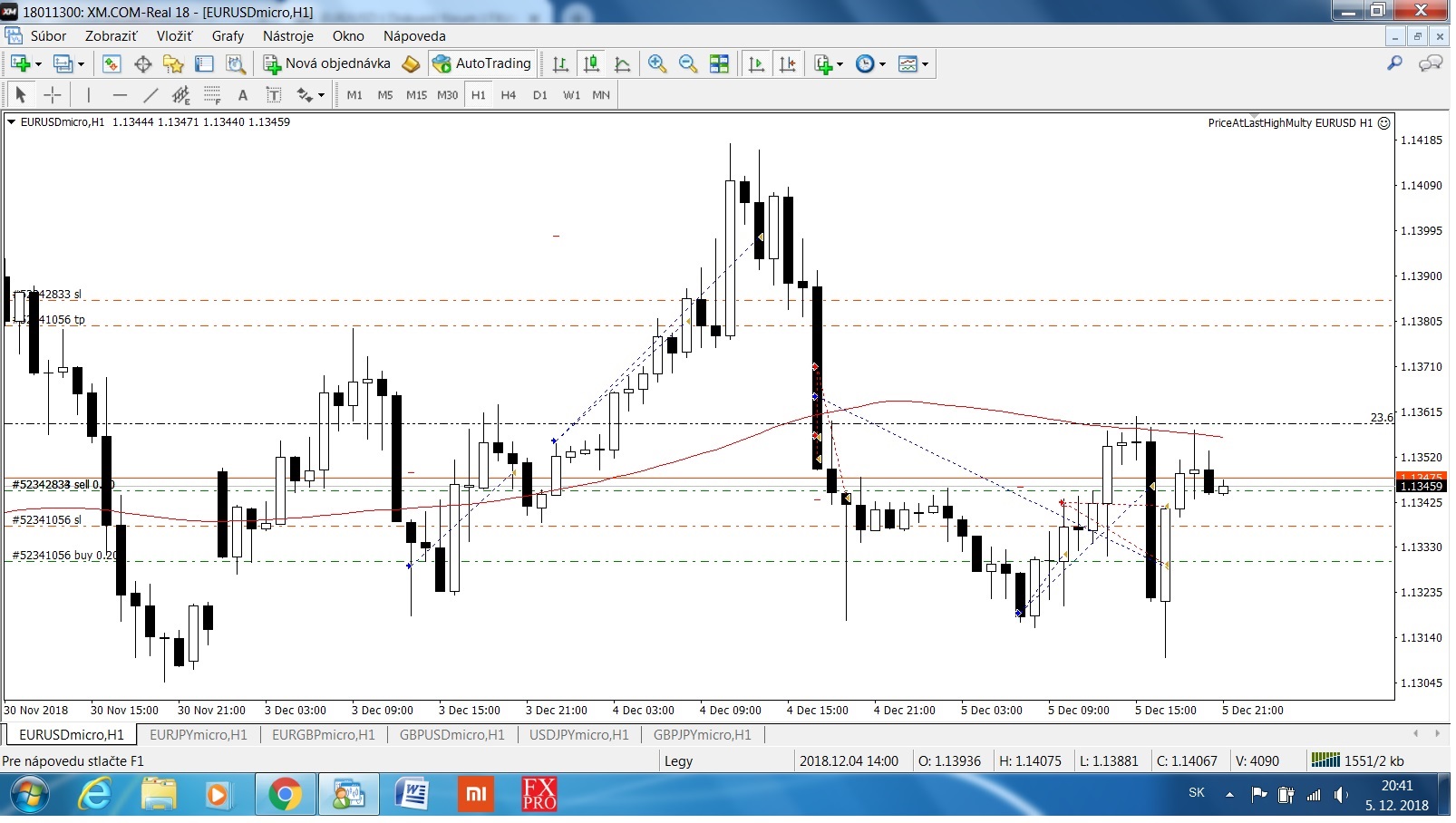Open the Data Window crosshair icon
Viewport: 1456px width, 823px height.
[142, 63]
